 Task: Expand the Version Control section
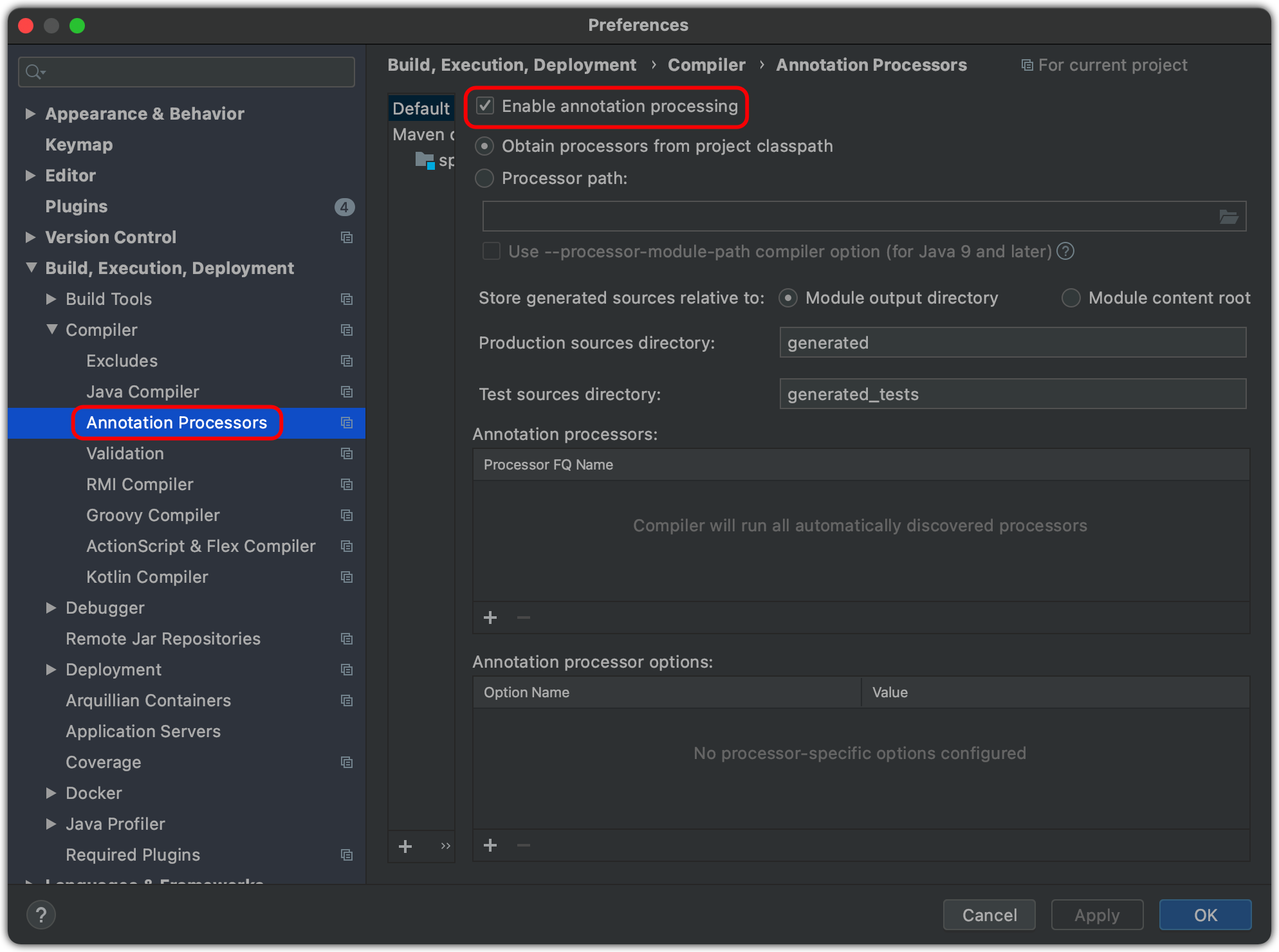pos(30,237)
